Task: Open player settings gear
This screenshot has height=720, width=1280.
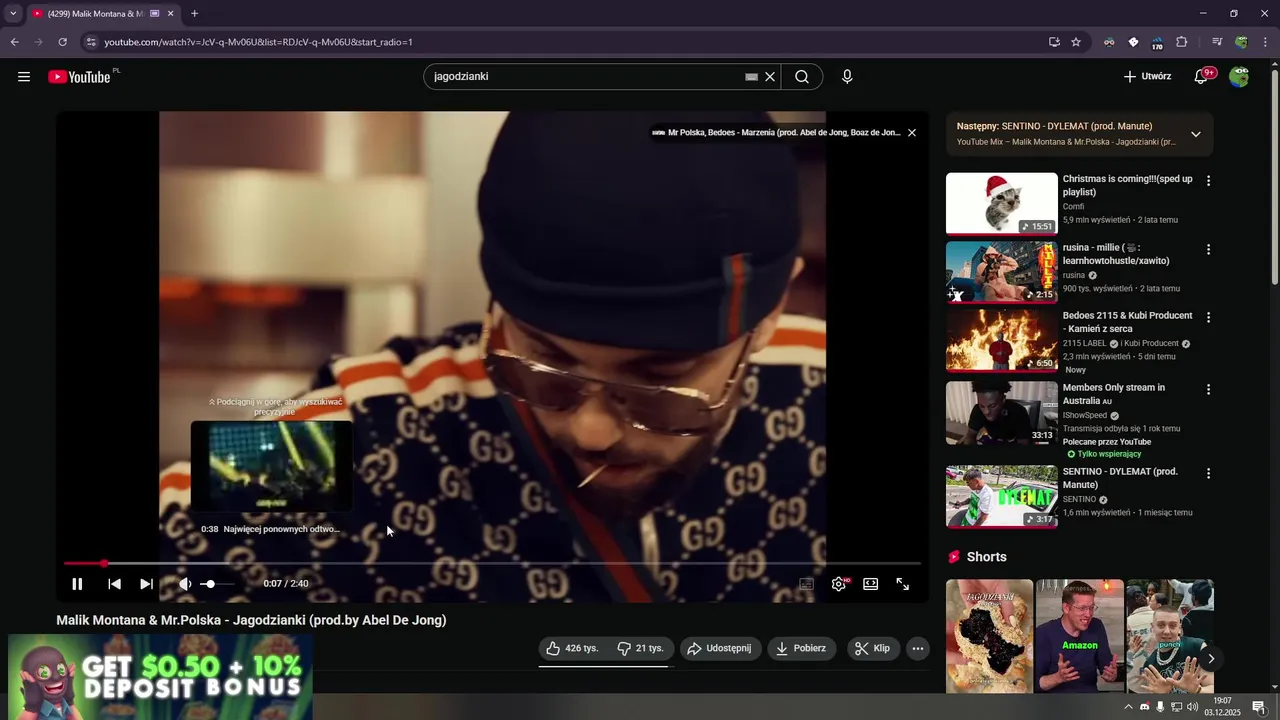Action: pos(838,584)
